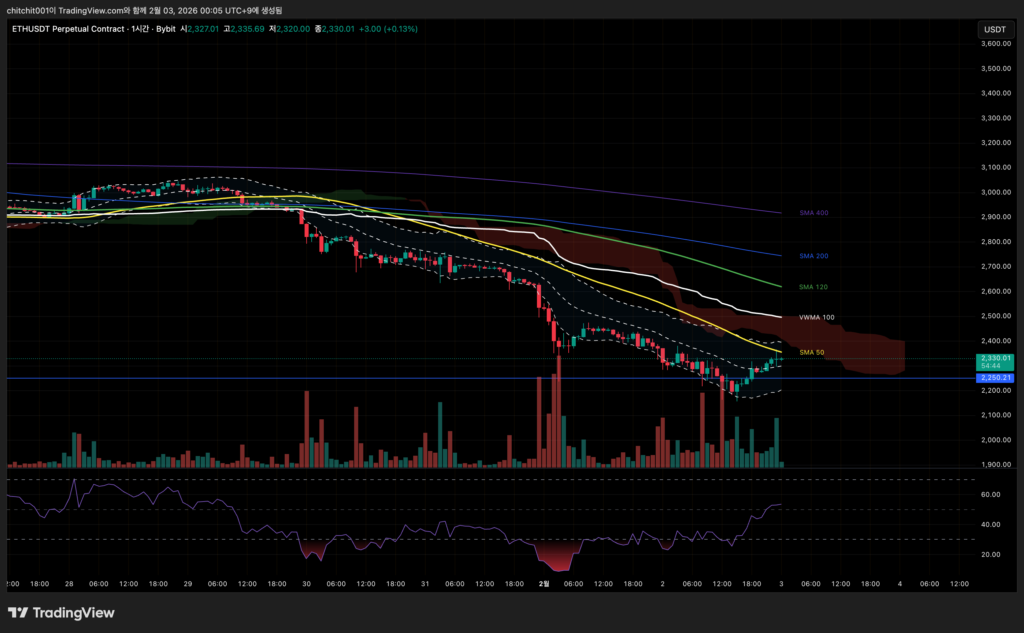Click the yellow SMA 50 label

tap(811, 353)
